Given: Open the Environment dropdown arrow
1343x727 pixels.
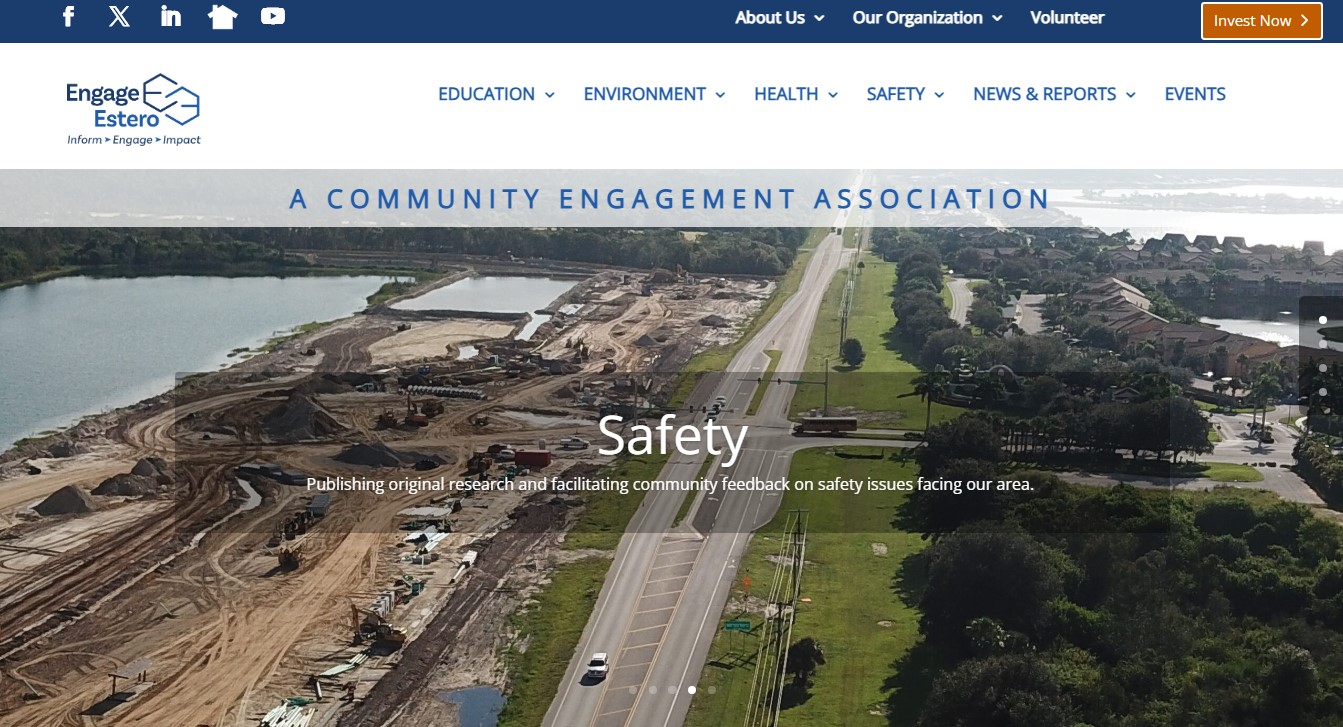Looking at the screenshot, I should point(720,95).
